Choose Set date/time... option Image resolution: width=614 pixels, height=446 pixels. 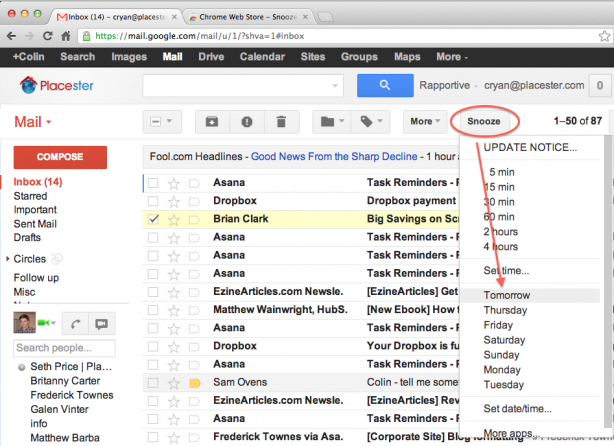pos(517,409)
